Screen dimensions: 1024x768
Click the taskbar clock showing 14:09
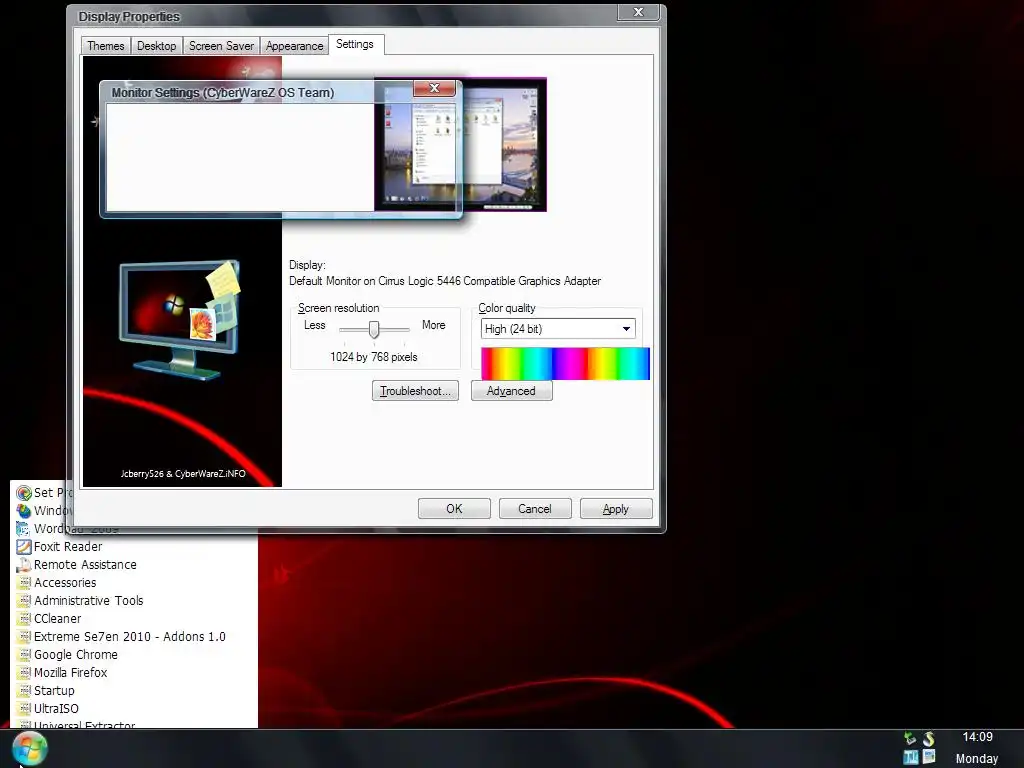[977, 737]
